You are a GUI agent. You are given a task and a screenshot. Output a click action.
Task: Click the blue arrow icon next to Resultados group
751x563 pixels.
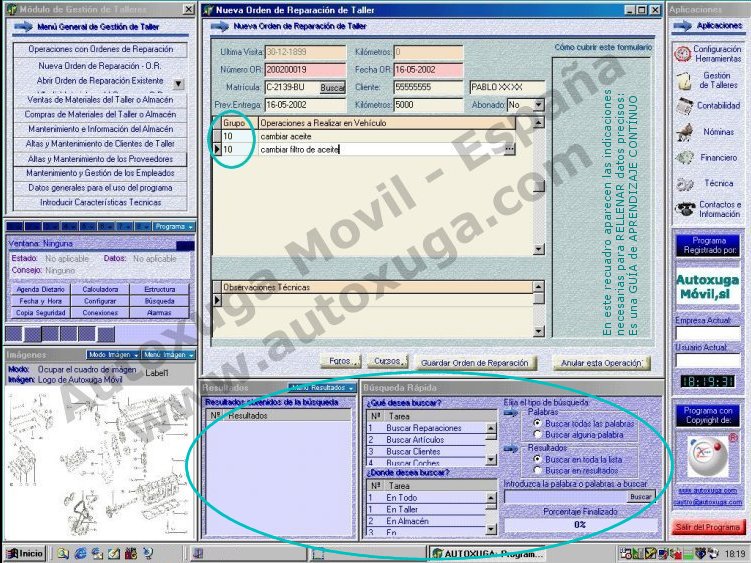coord(512,448)
